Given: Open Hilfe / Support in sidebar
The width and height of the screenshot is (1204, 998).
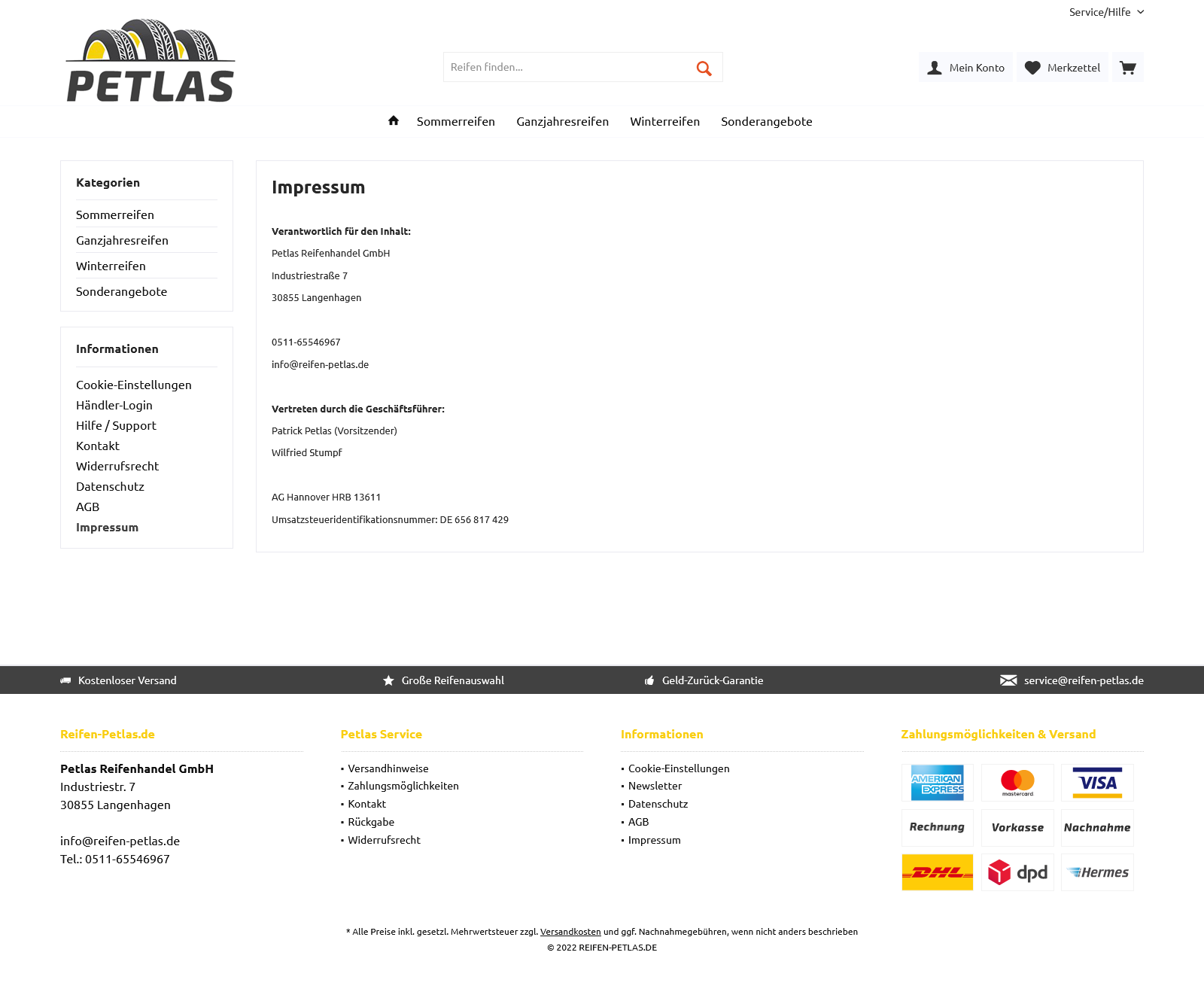Looking at the screenshot, I should 116,425.
